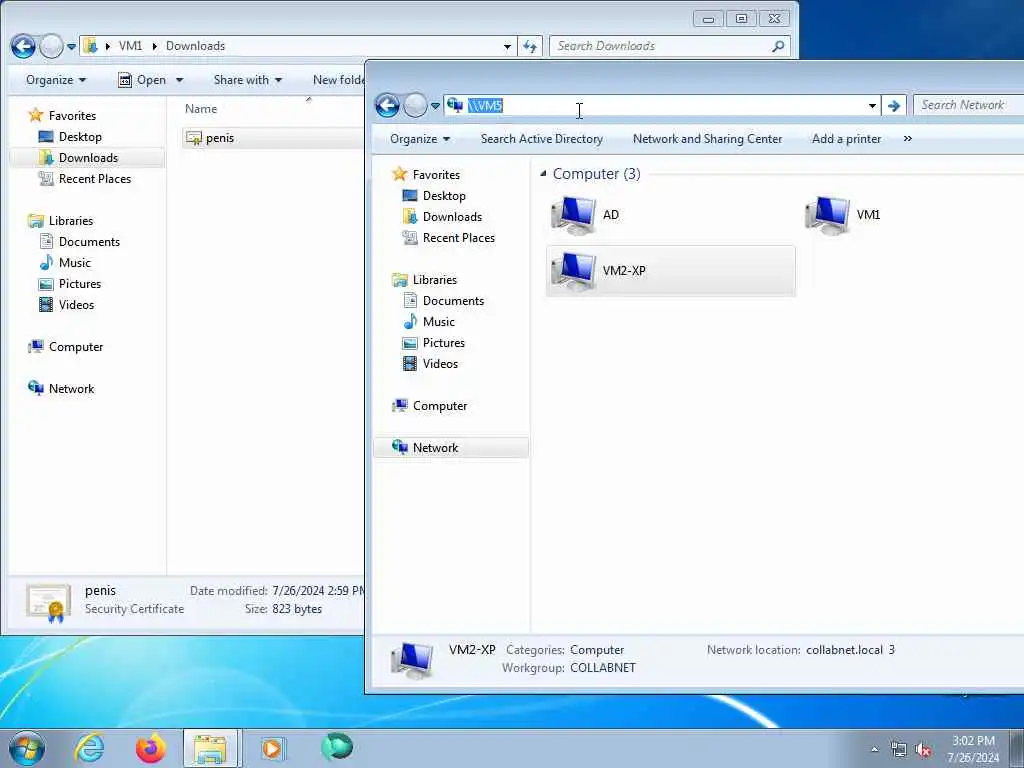Viewport: 1024px width, 768px height.
Task: Open Start menu orb
Action: click(27, 748)
